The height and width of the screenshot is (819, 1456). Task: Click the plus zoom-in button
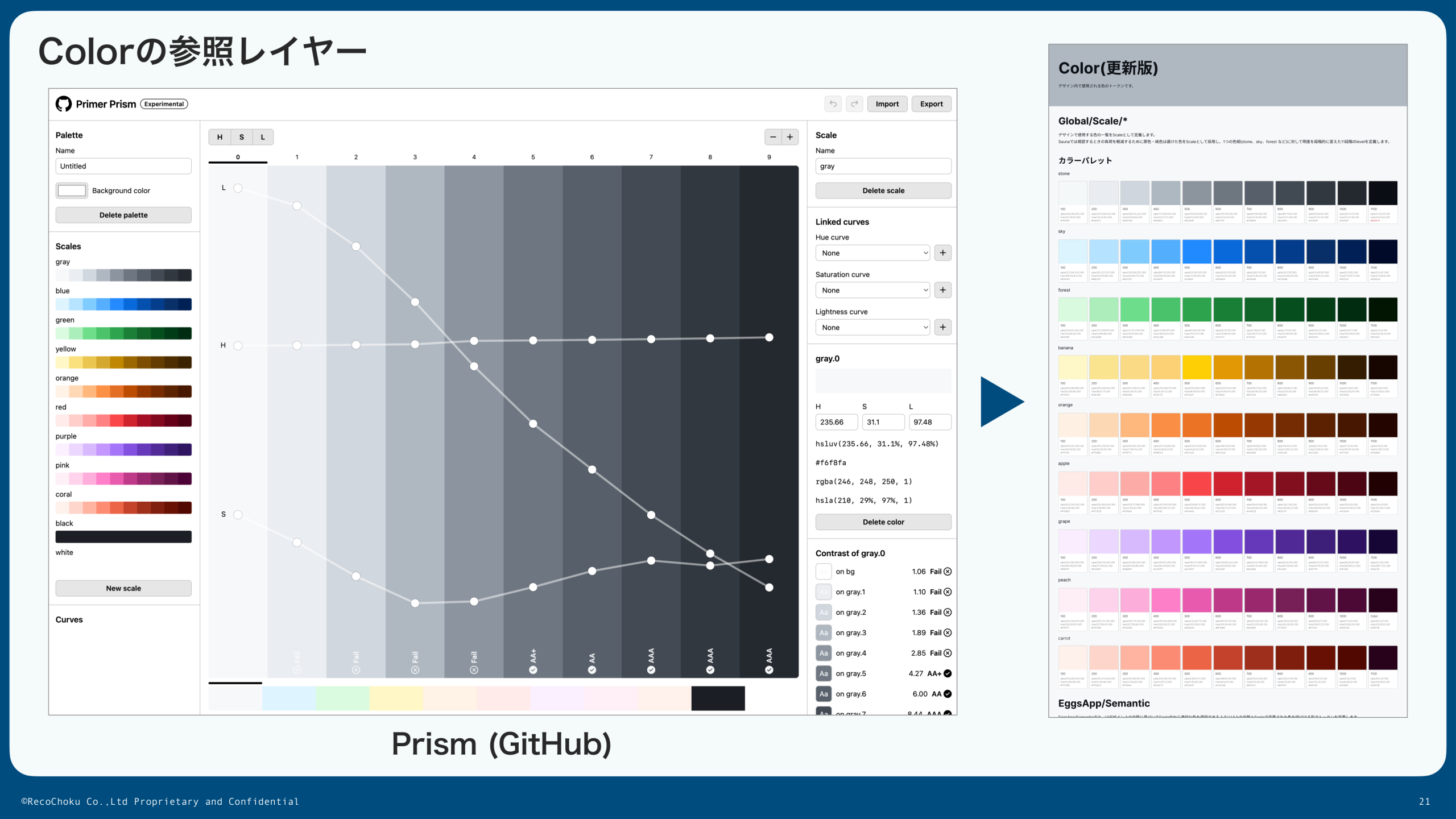790,137
